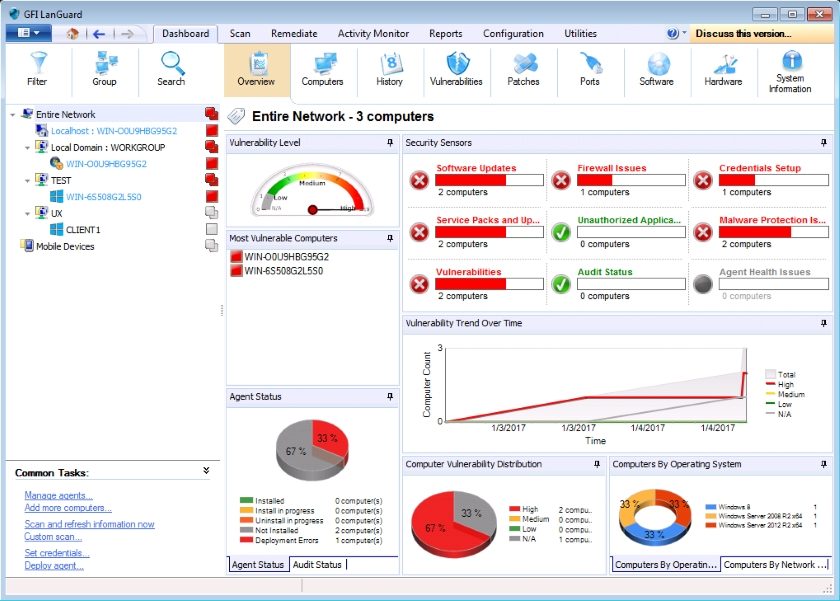
Task: Open the Ports view
Action: [590, 70]
